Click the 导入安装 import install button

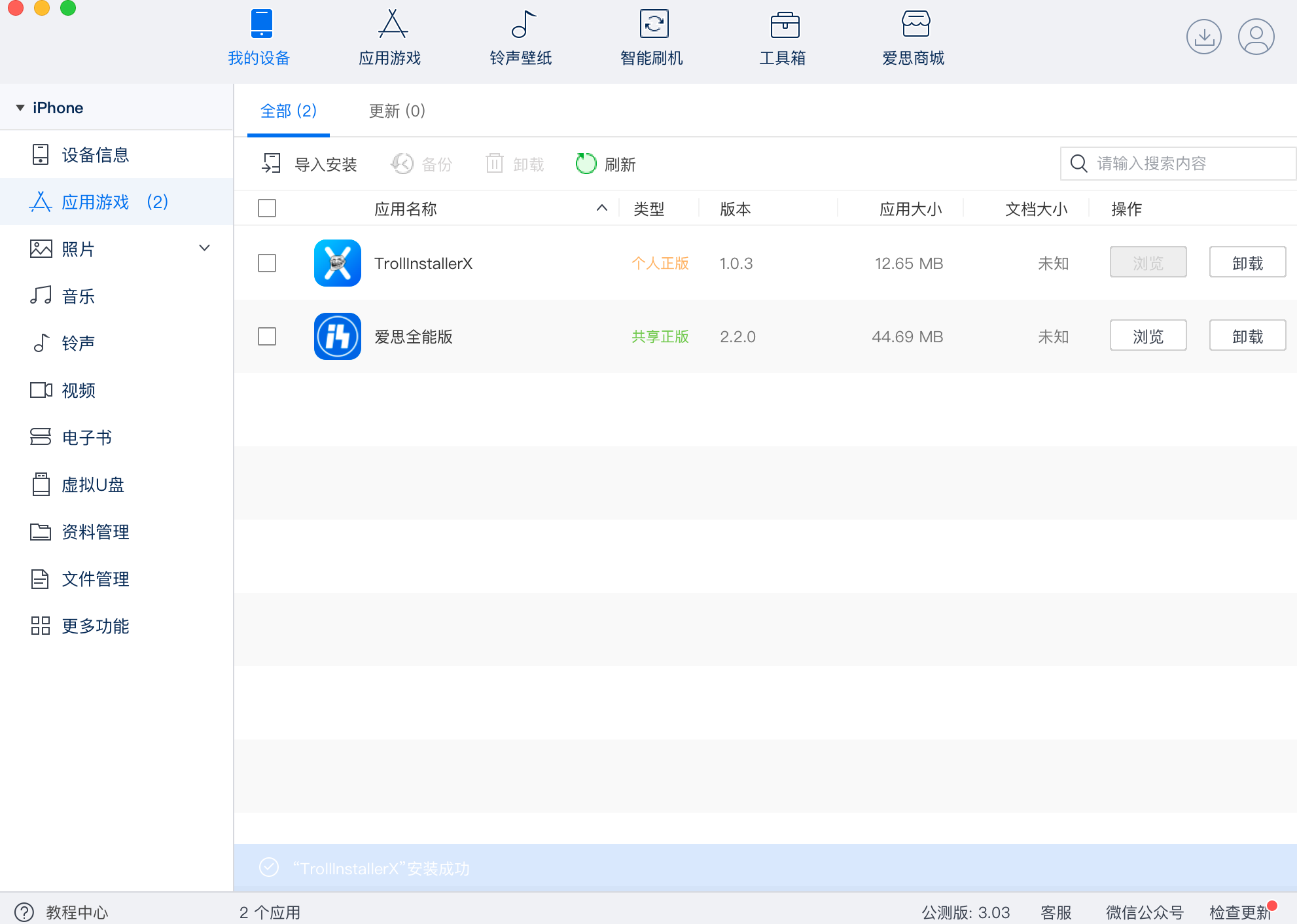(x=309, y=164)
